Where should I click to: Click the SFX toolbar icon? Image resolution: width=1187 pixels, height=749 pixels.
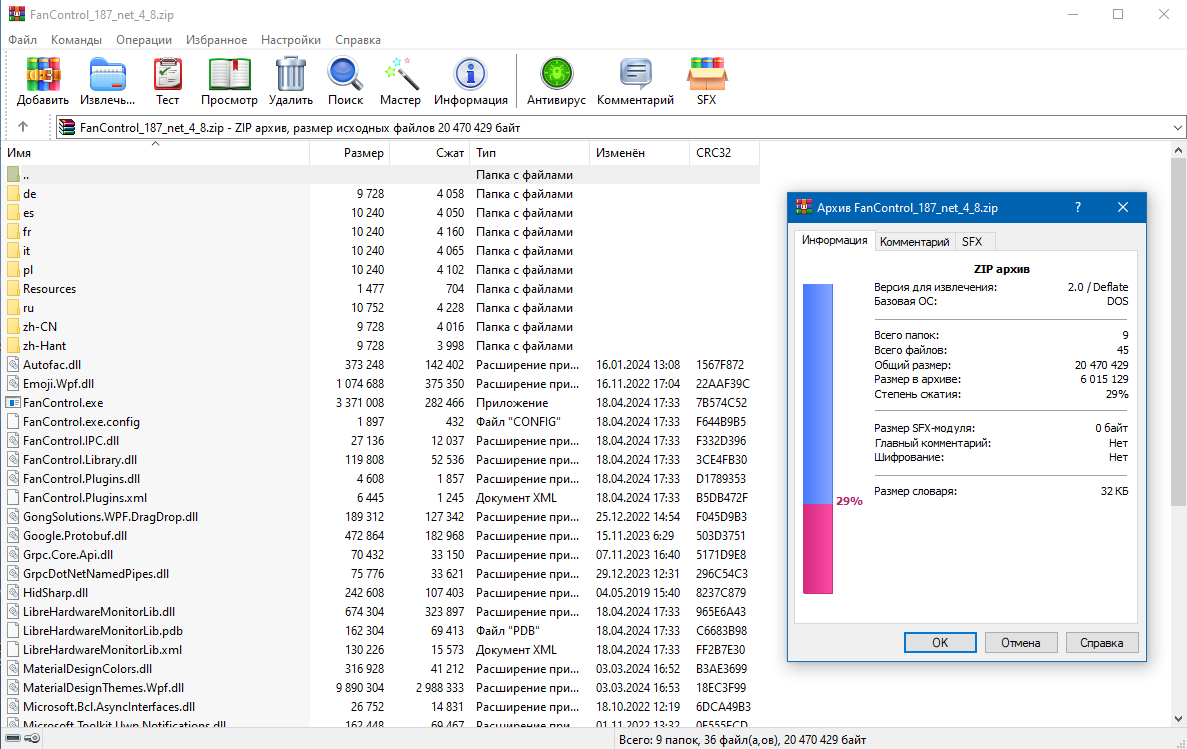(x=706, y=80)
